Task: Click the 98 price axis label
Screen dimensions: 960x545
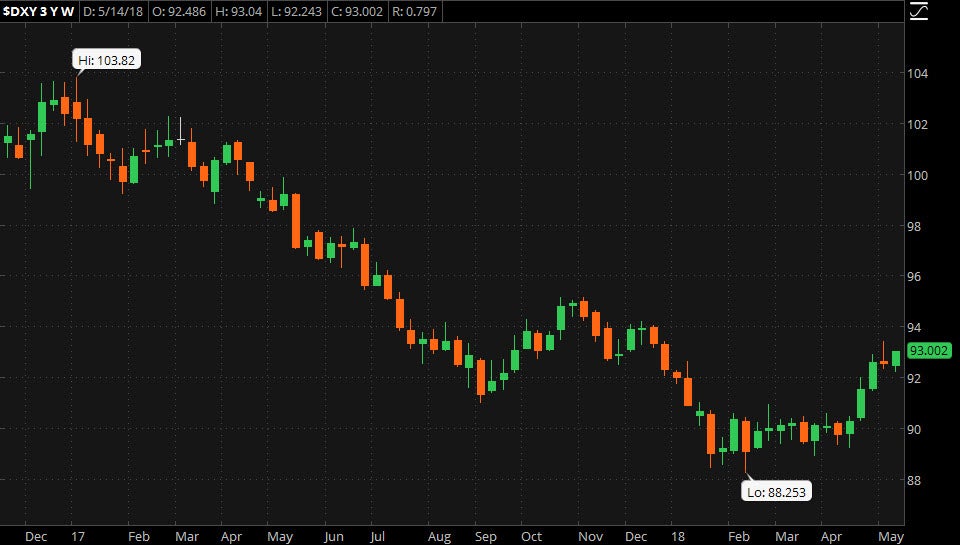Action: click(x=913, y=227)
